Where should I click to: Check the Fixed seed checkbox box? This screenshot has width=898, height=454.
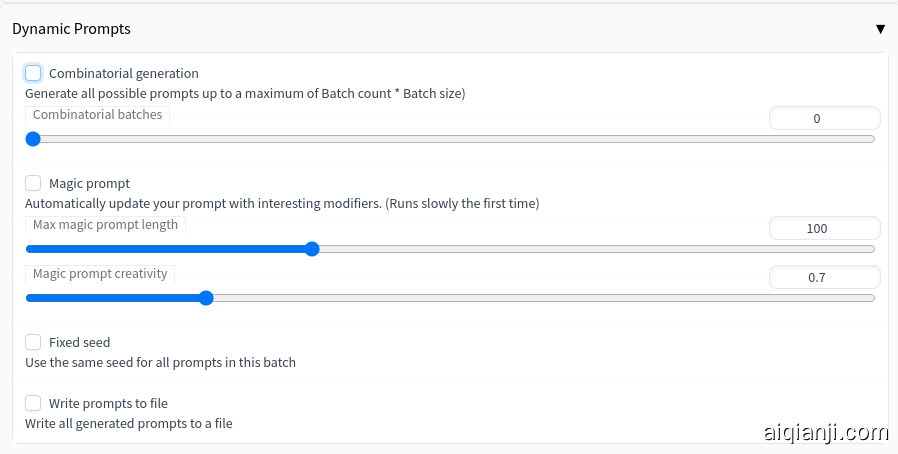click(x=33, y=342)
